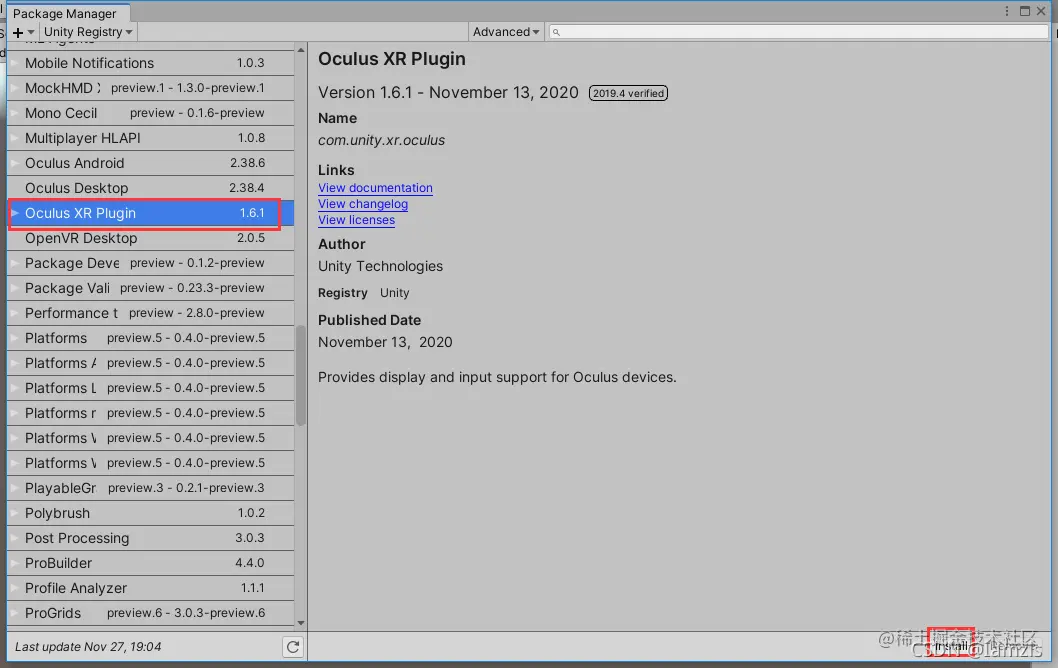Open the window kebab options menu

click(x=1007, y=11)
